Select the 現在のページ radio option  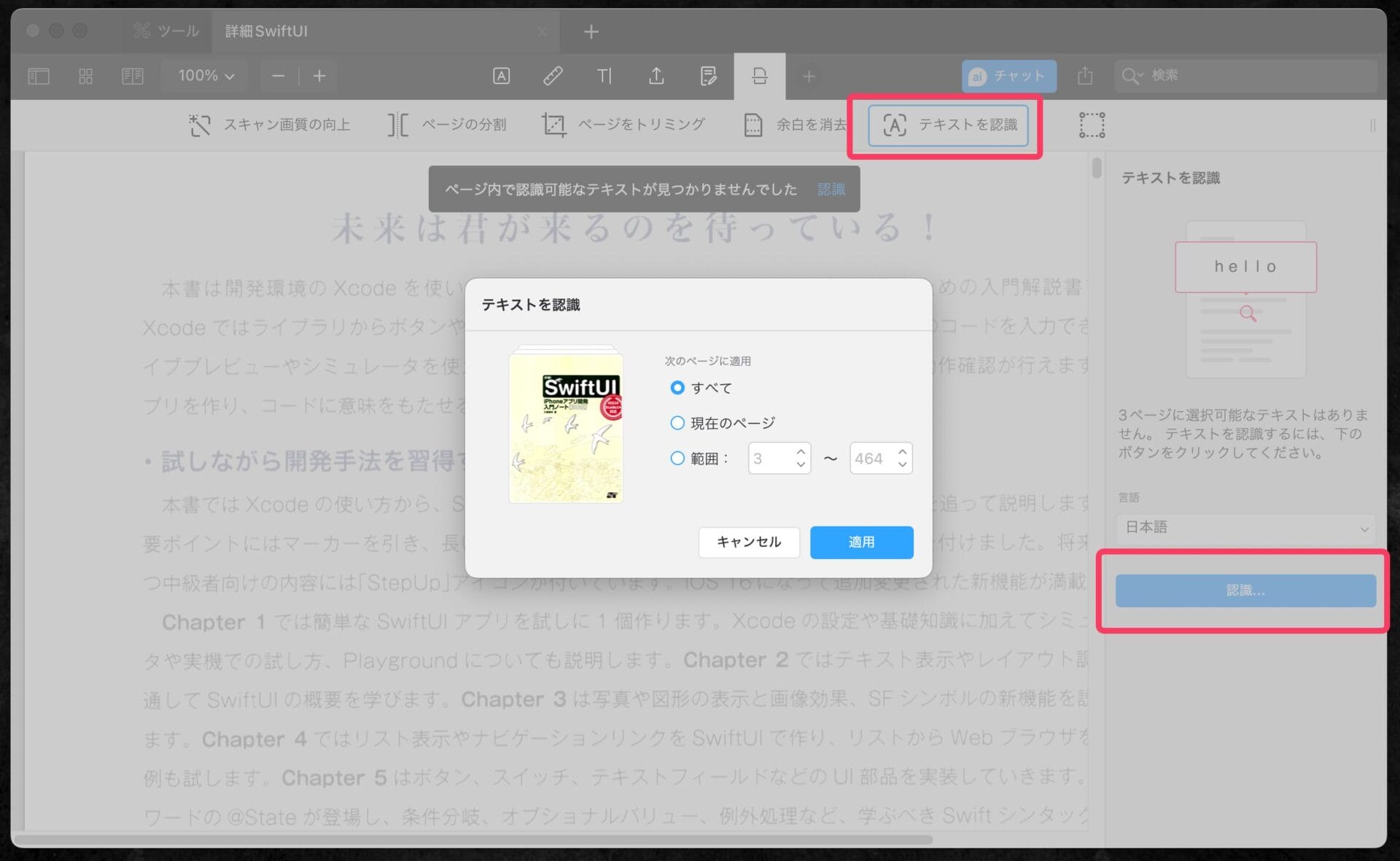(x=677, y=423)
